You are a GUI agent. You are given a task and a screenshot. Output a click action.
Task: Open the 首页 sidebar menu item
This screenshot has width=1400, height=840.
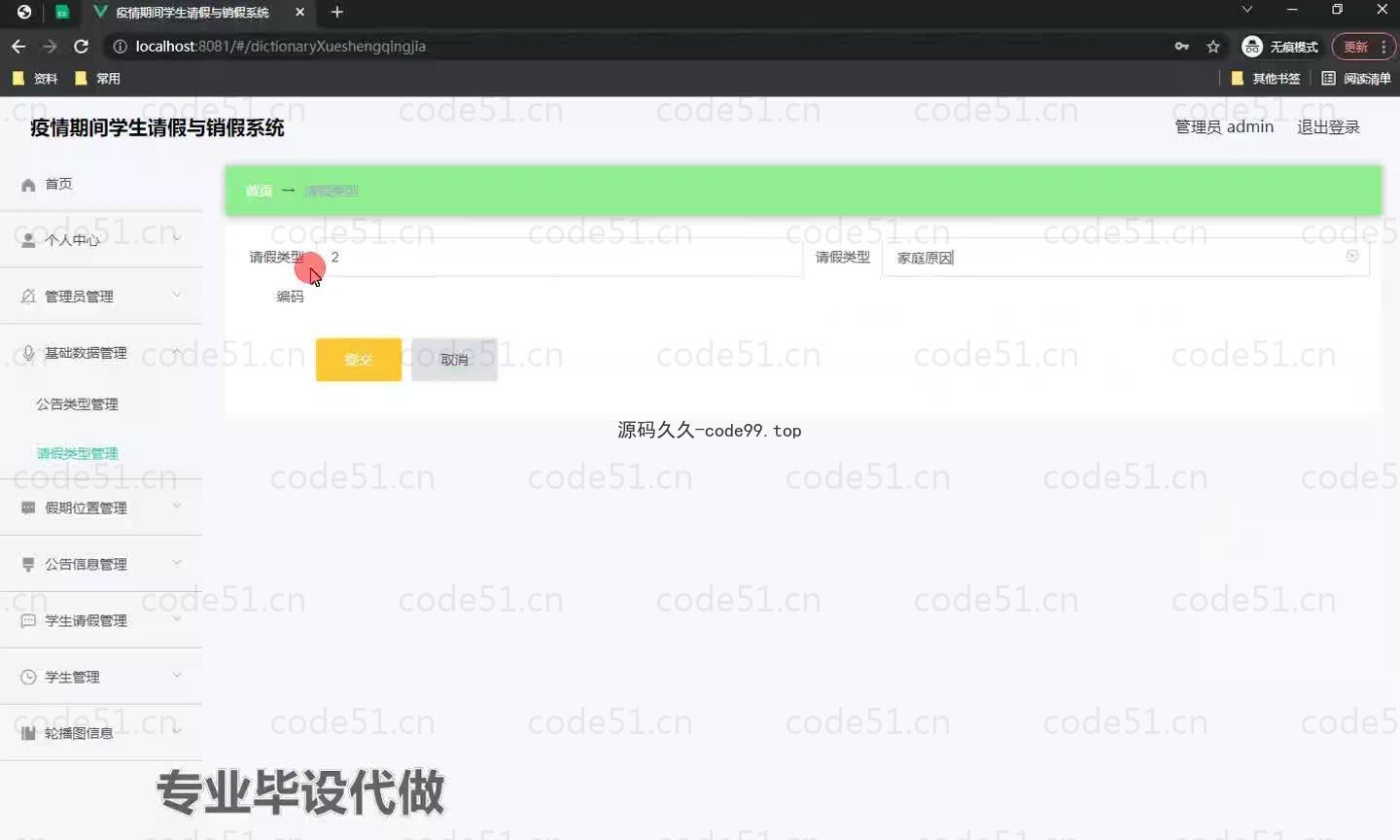pyautogui.click(x=101, y=184)
